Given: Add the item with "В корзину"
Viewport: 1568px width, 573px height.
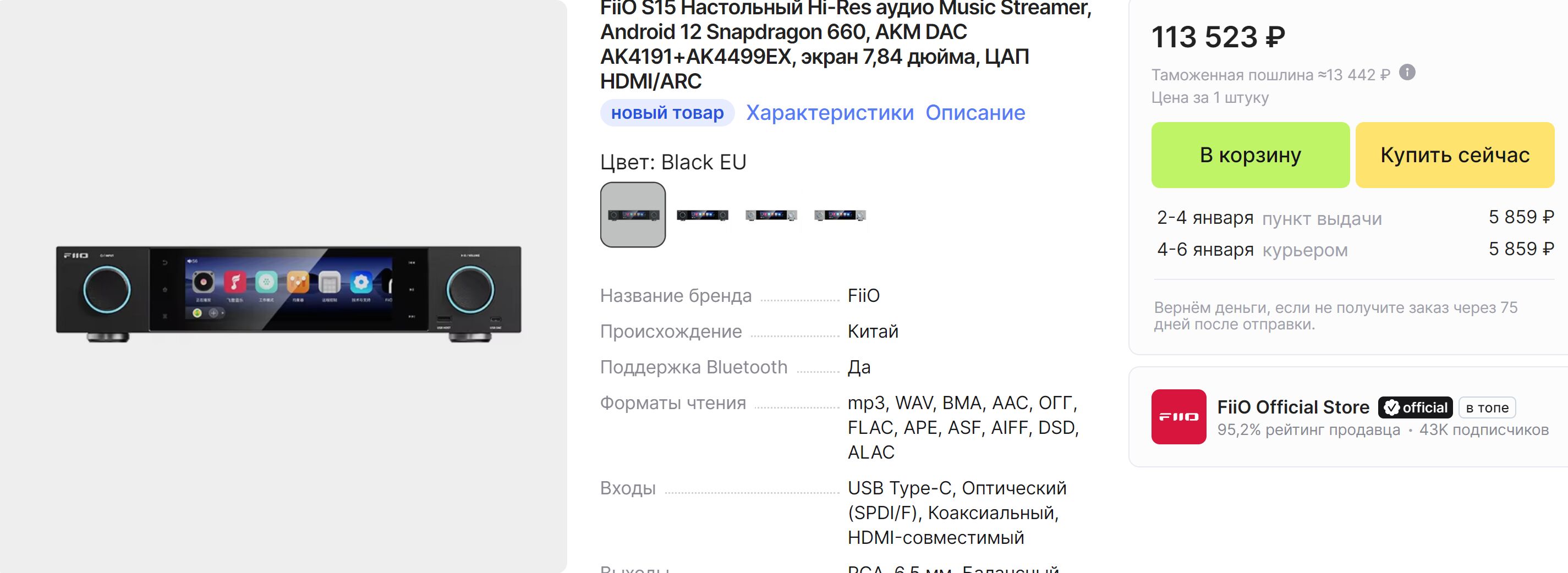Looking at the screenshot, I should [1250, 155].
